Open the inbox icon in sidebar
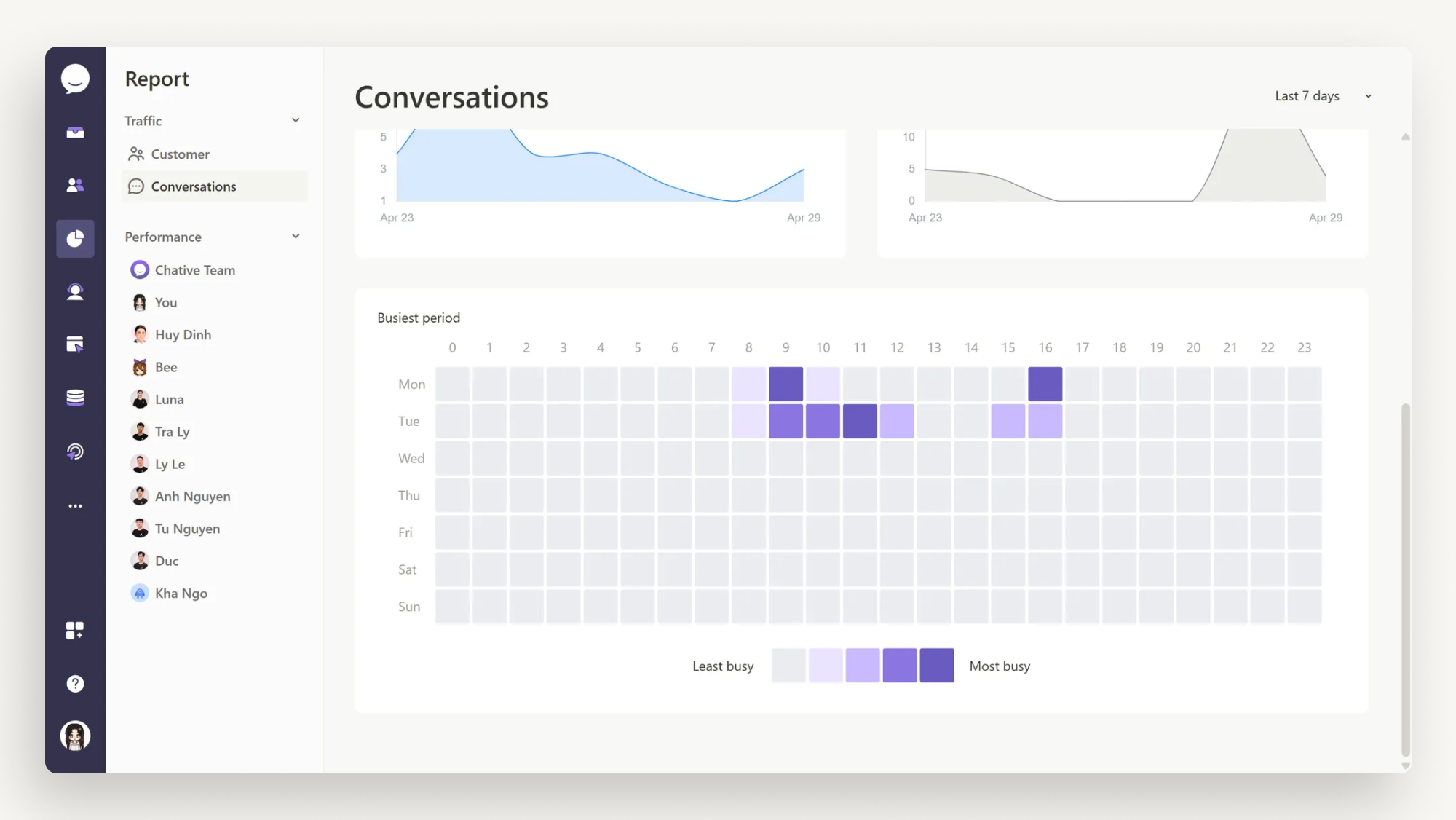Screen dimensions: 1456x820 point(75,133)
